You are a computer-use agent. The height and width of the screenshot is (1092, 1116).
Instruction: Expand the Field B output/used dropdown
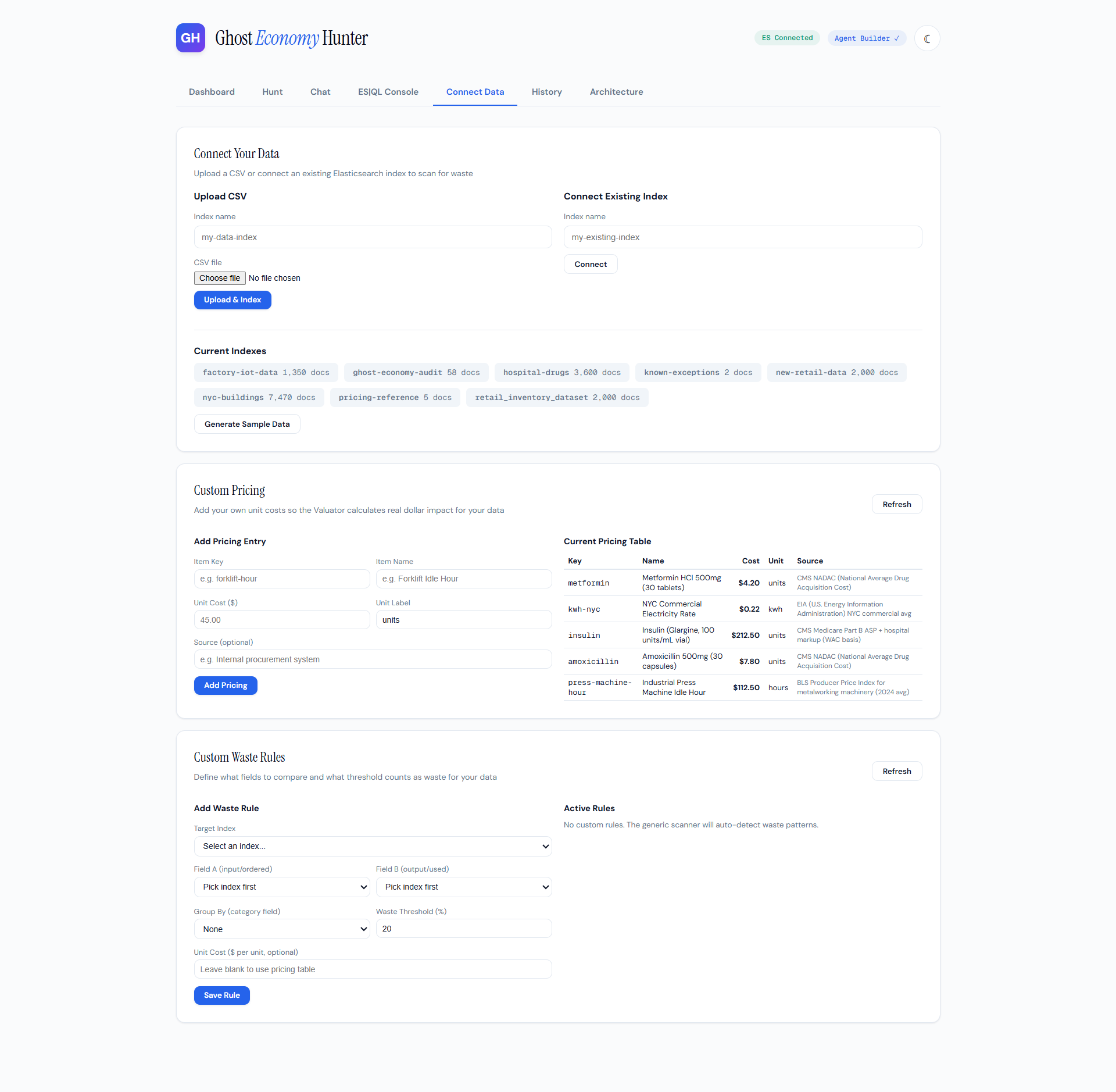click(464, 887)
